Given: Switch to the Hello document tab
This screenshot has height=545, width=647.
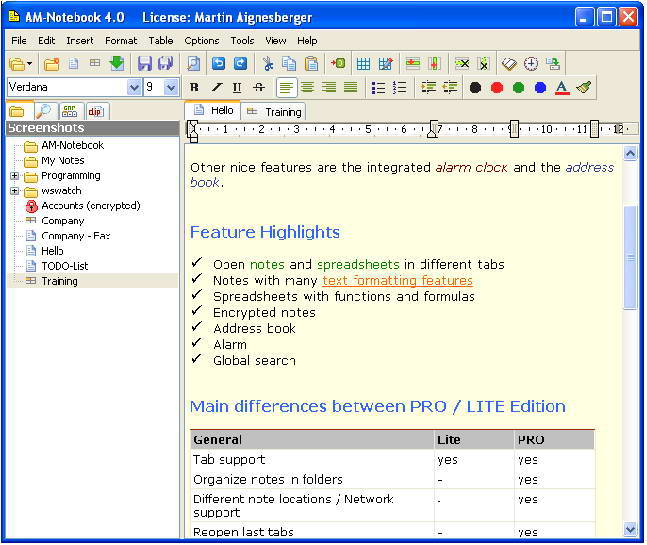Looking at the screenshot, I should [213, 111].
